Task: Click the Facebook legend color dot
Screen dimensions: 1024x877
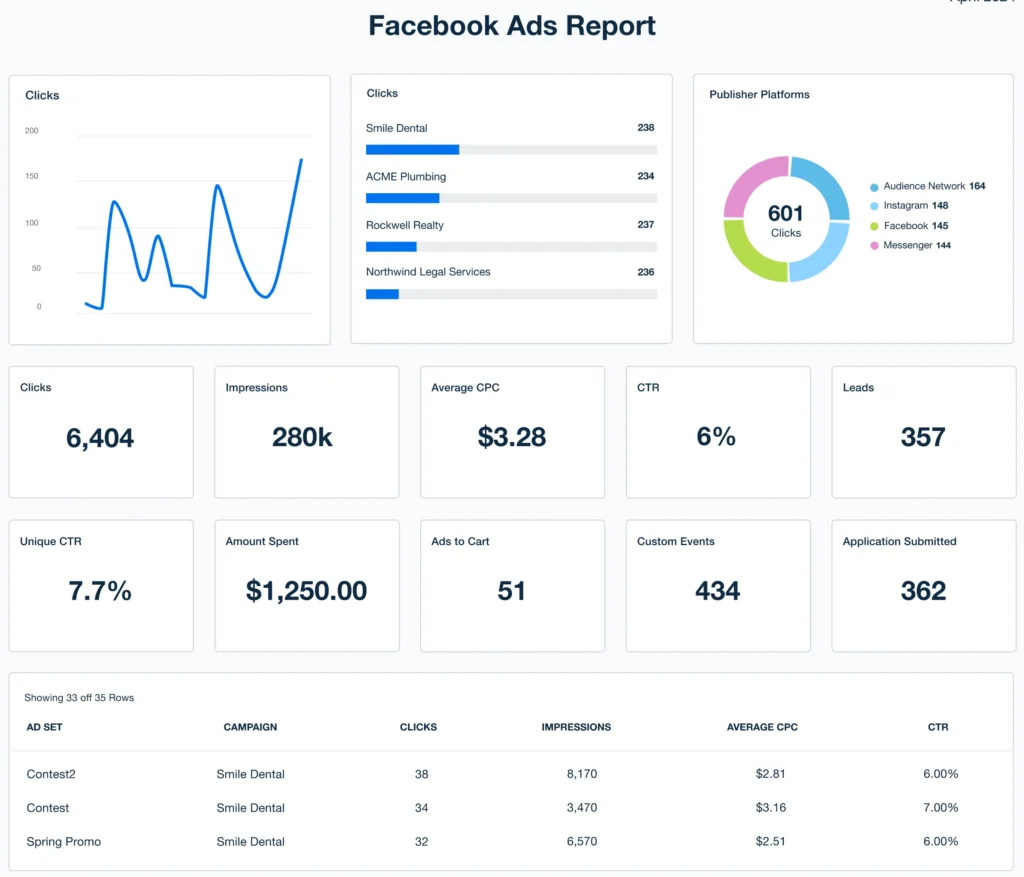Action: (x=874, y=227)
